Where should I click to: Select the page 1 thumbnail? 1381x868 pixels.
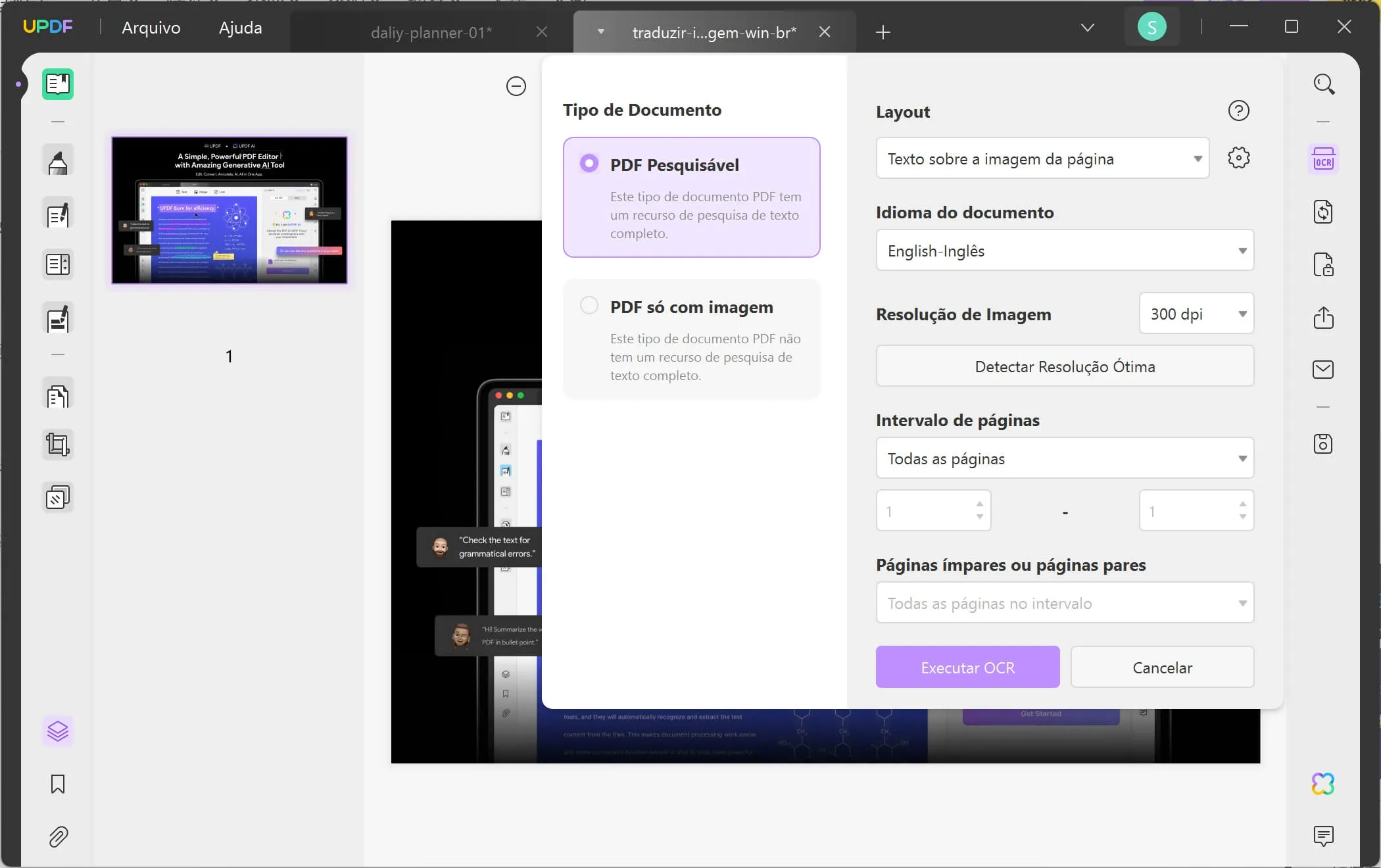point(230,210)
